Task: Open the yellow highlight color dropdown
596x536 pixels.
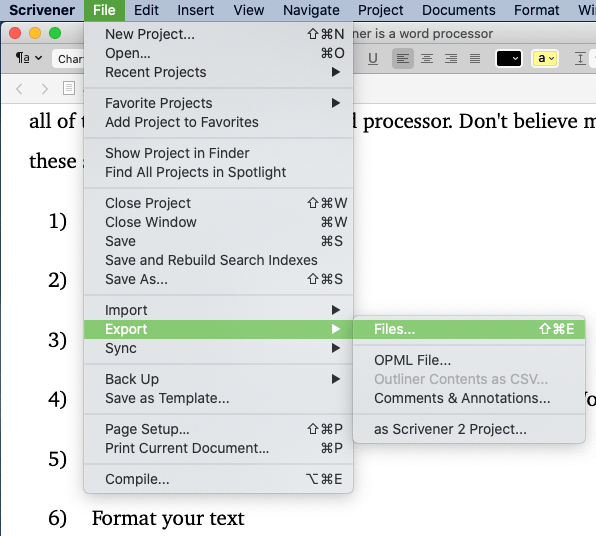Action: 545,59
